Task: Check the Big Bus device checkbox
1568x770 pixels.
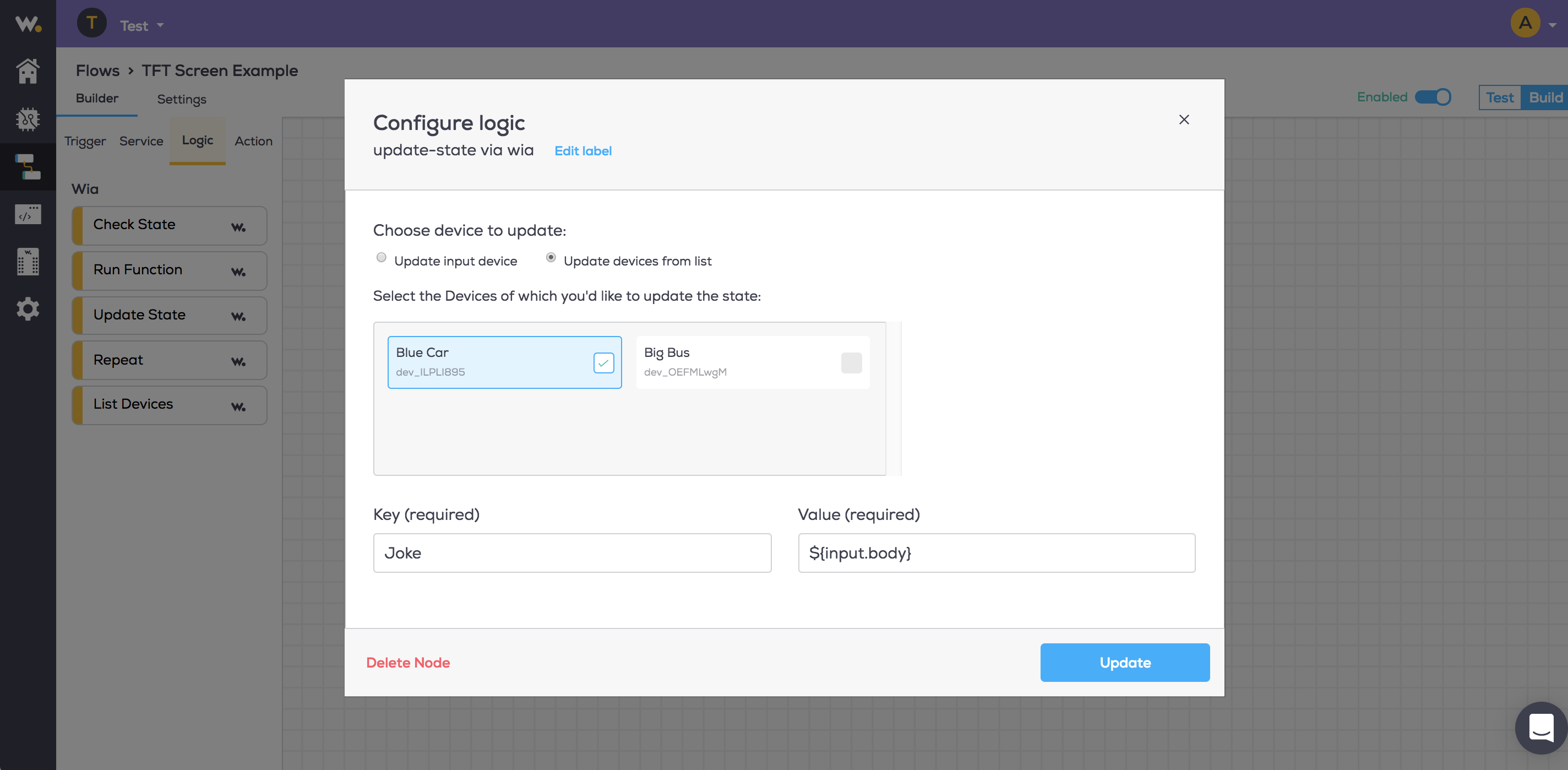Action: [851, 362]
